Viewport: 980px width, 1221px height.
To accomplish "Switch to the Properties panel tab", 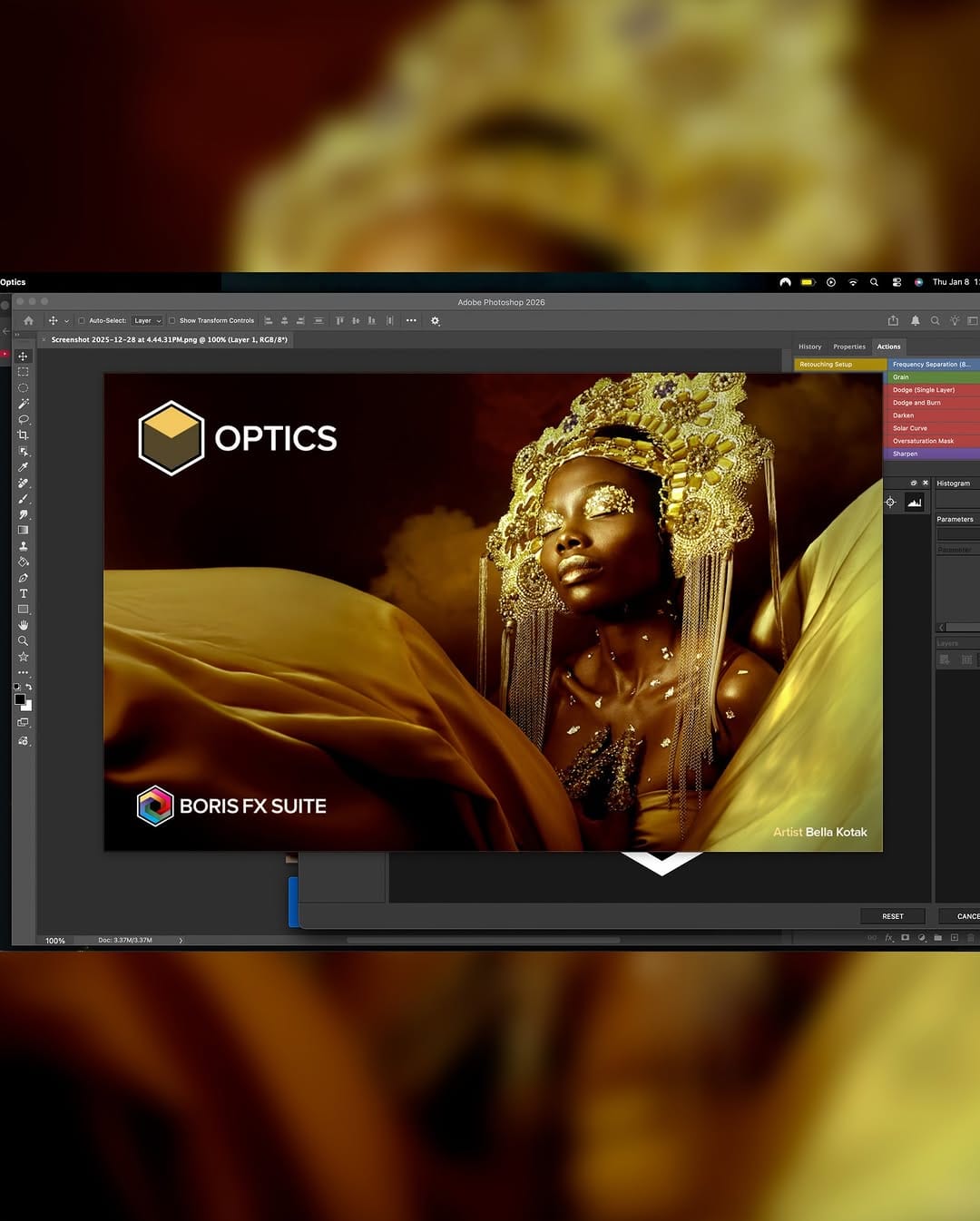I will [849, 347].
